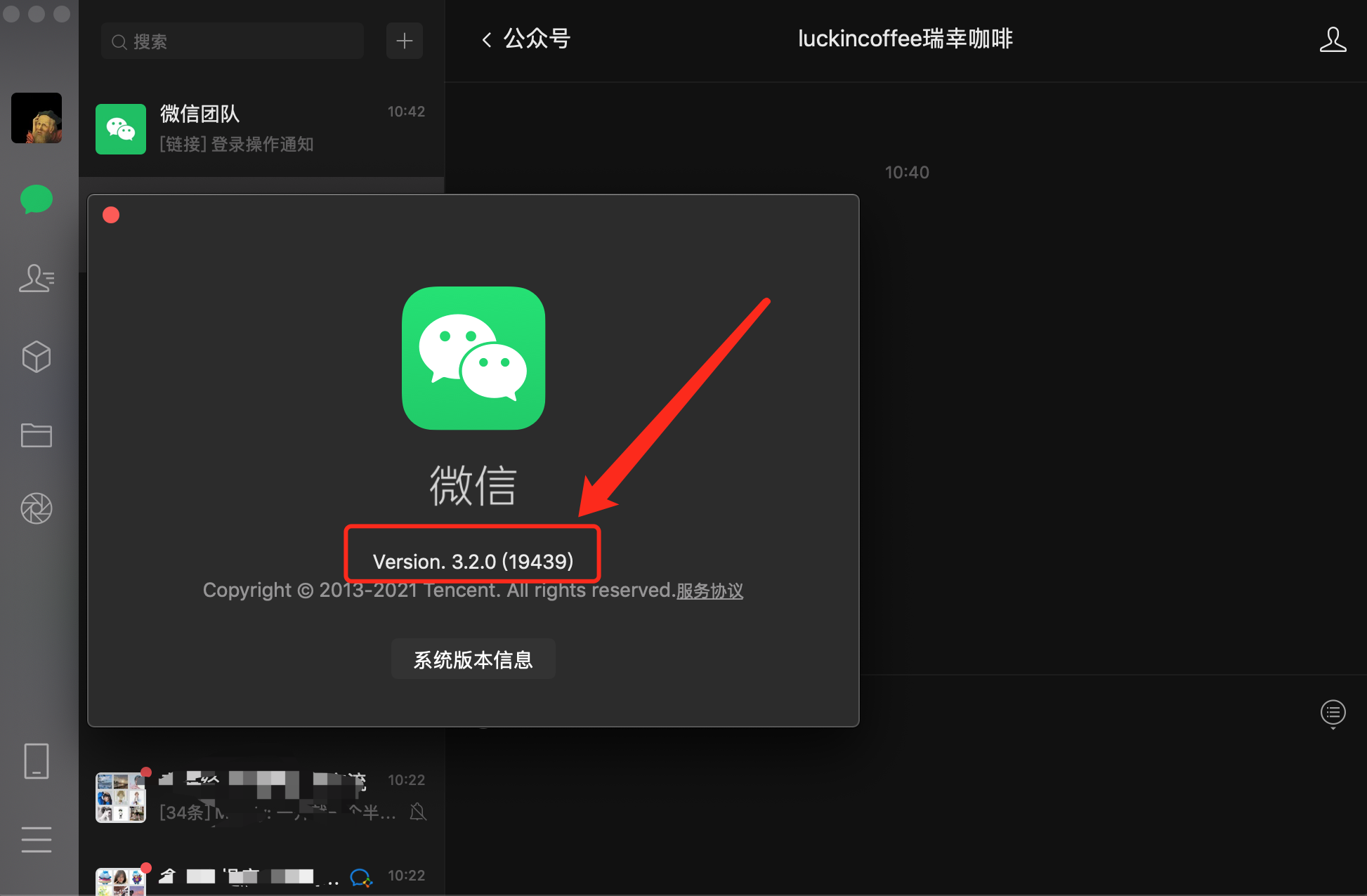This screenshot has height=896, width=1367.
Task: Click the WeChat logo in About dialog
Action: tap(473, 358)
